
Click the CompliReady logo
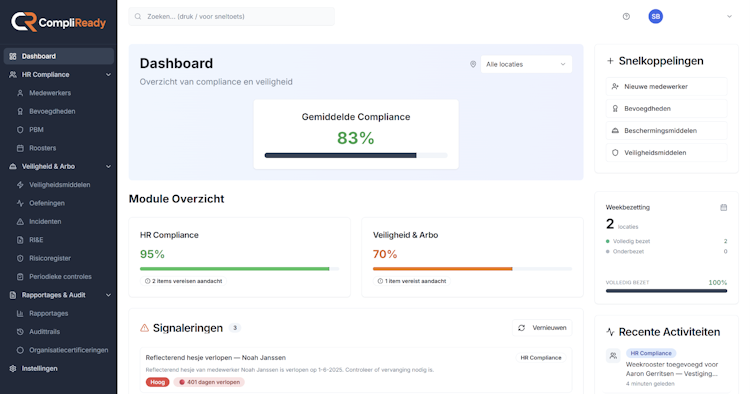tap(58, 22)
